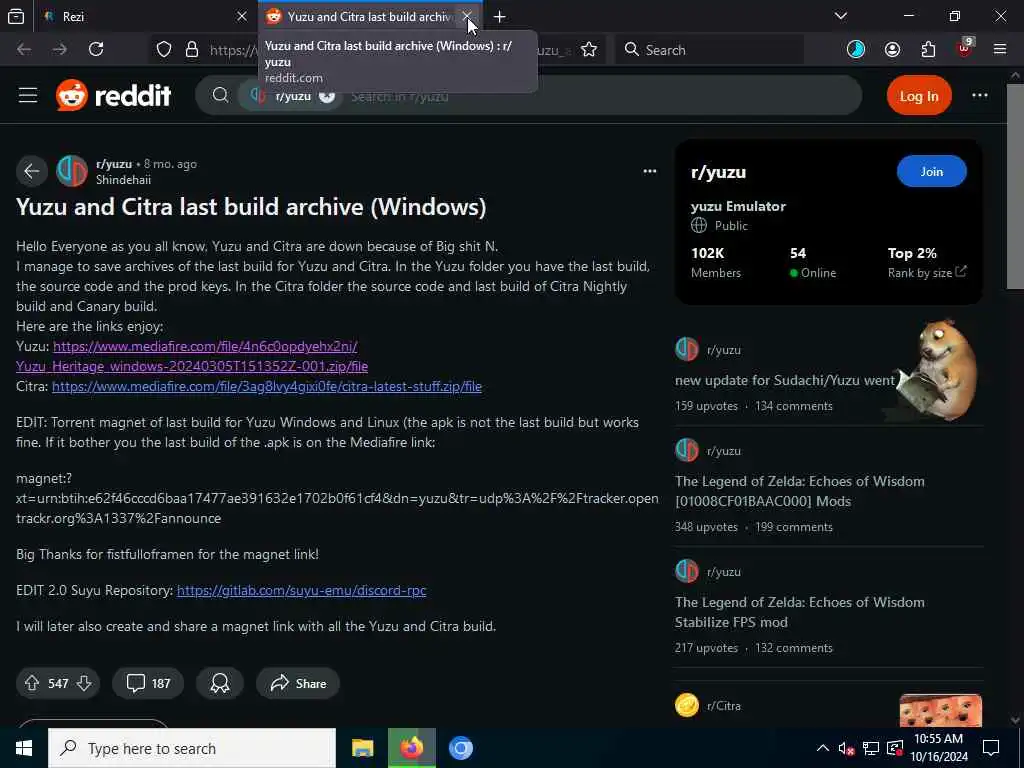
Task: Reload the current page
Action: pos(96,50)
